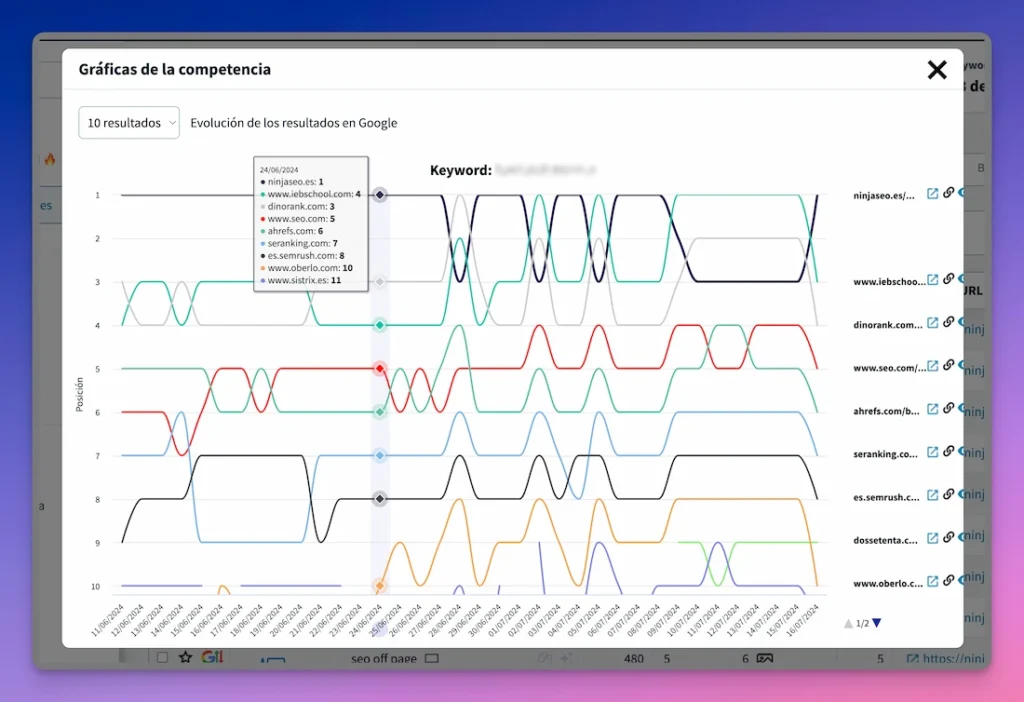Copy the link for www.iebschool.com using chain icon
Image resolution: width=1024 pixels, height=702 pixels.
pos(947,280)
